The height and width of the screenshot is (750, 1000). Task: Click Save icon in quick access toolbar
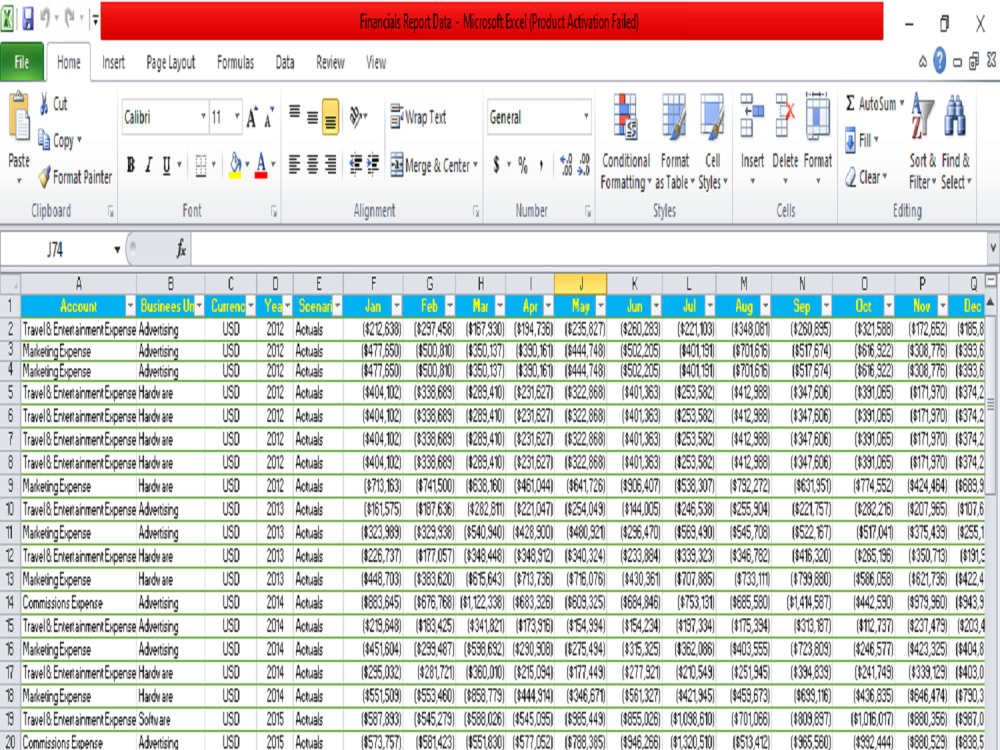click(28, 19)
